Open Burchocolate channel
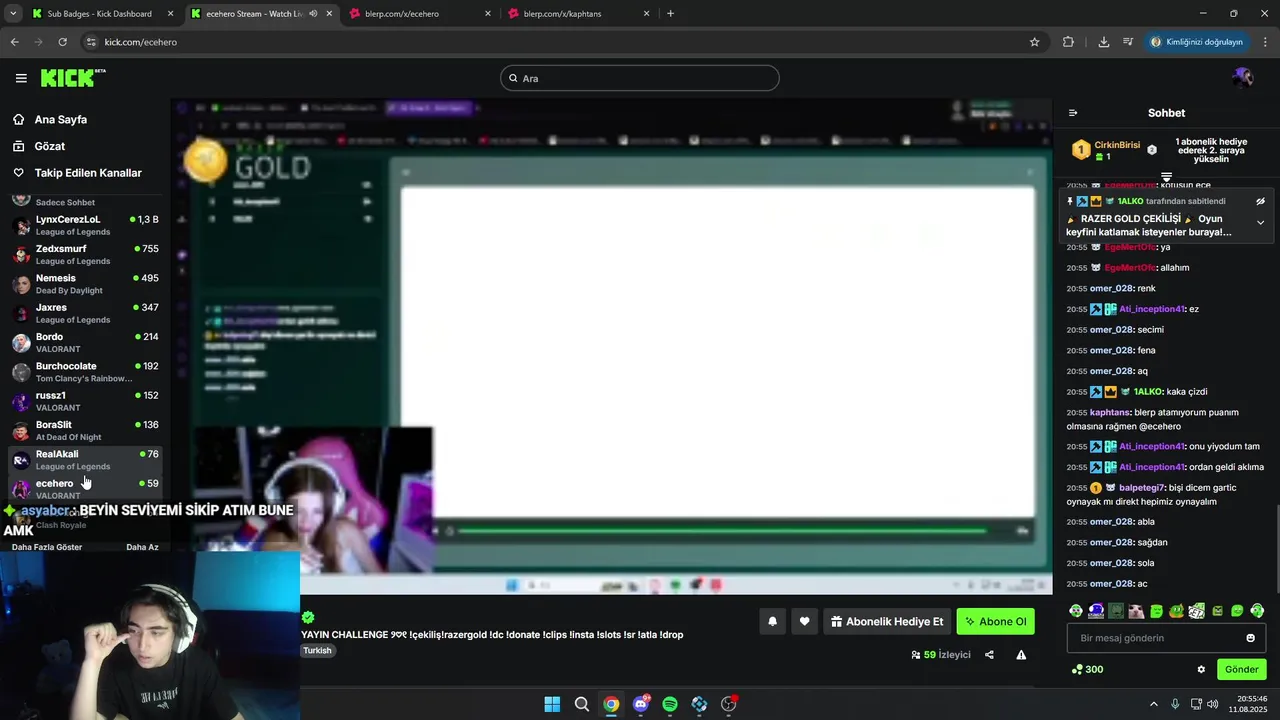Screen dimensions: 1280x720 pyautogui.click(x=85, y=372)
